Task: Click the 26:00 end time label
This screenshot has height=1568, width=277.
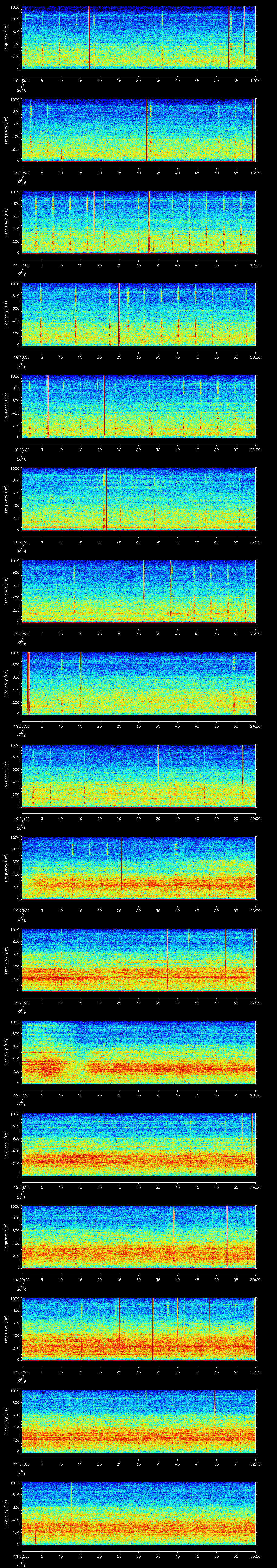Action: (x=255, y=910)
